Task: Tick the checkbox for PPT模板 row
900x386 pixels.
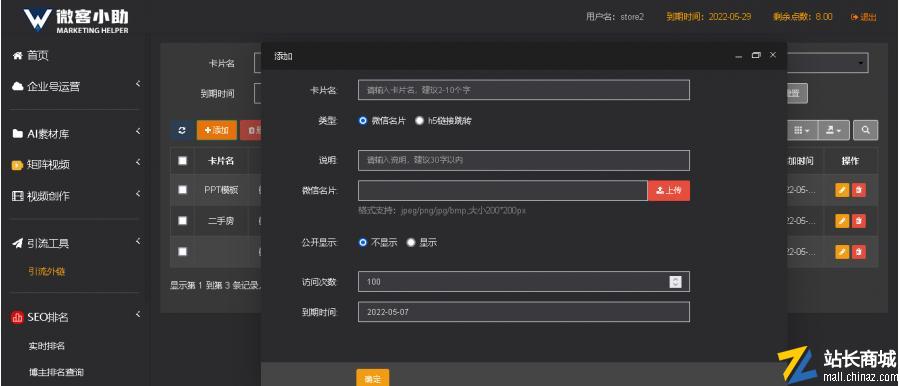Action: pyautogui.click(x=183, y=190)
